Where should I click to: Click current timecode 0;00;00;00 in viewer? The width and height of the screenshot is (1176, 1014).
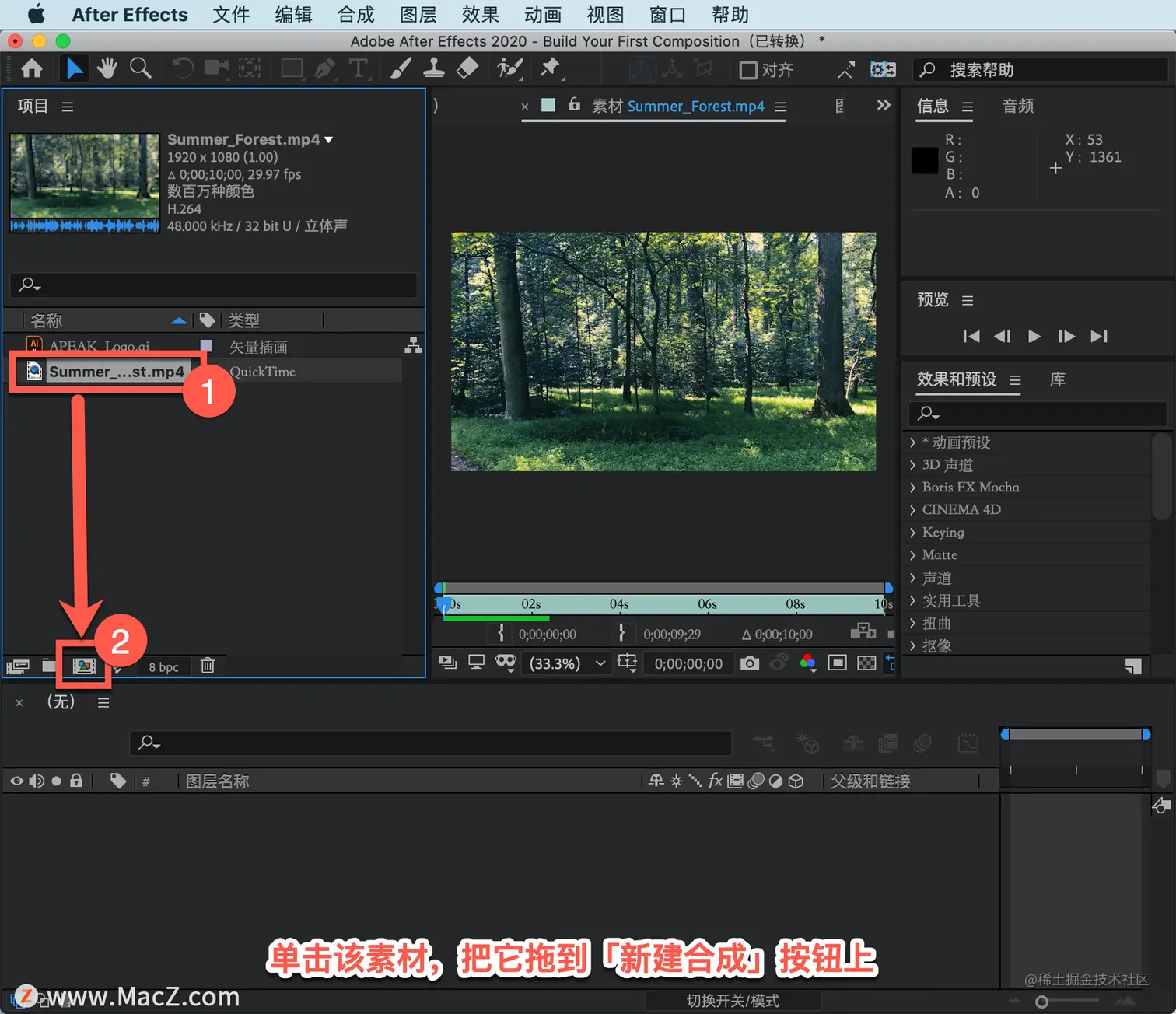pyautogui.click(x=688, y=663)
